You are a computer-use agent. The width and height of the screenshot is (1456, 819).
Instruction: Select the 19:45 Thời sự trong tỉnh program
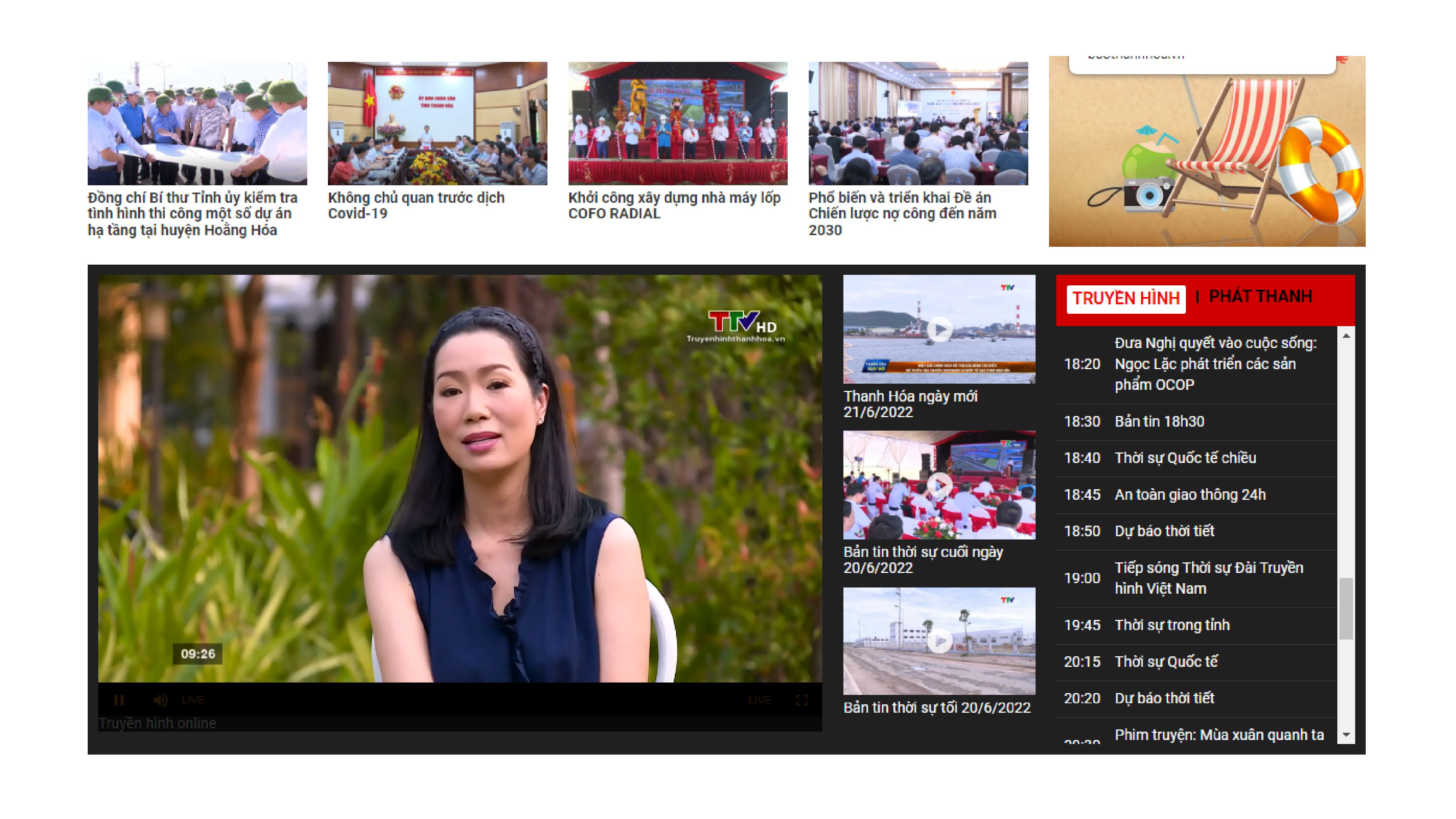(x=1172, y=625)
